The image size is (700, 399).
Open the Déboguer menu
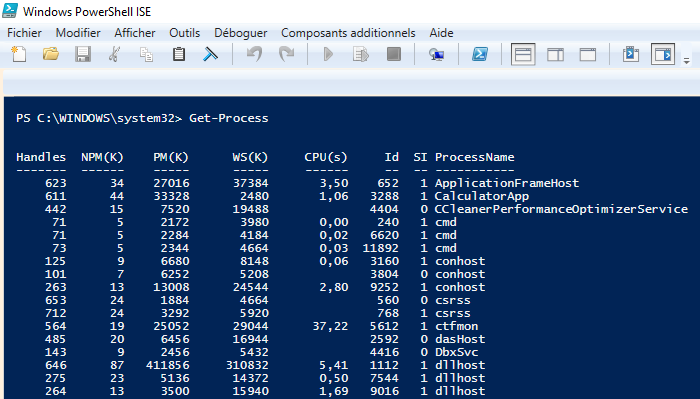(x=241, y=33)
